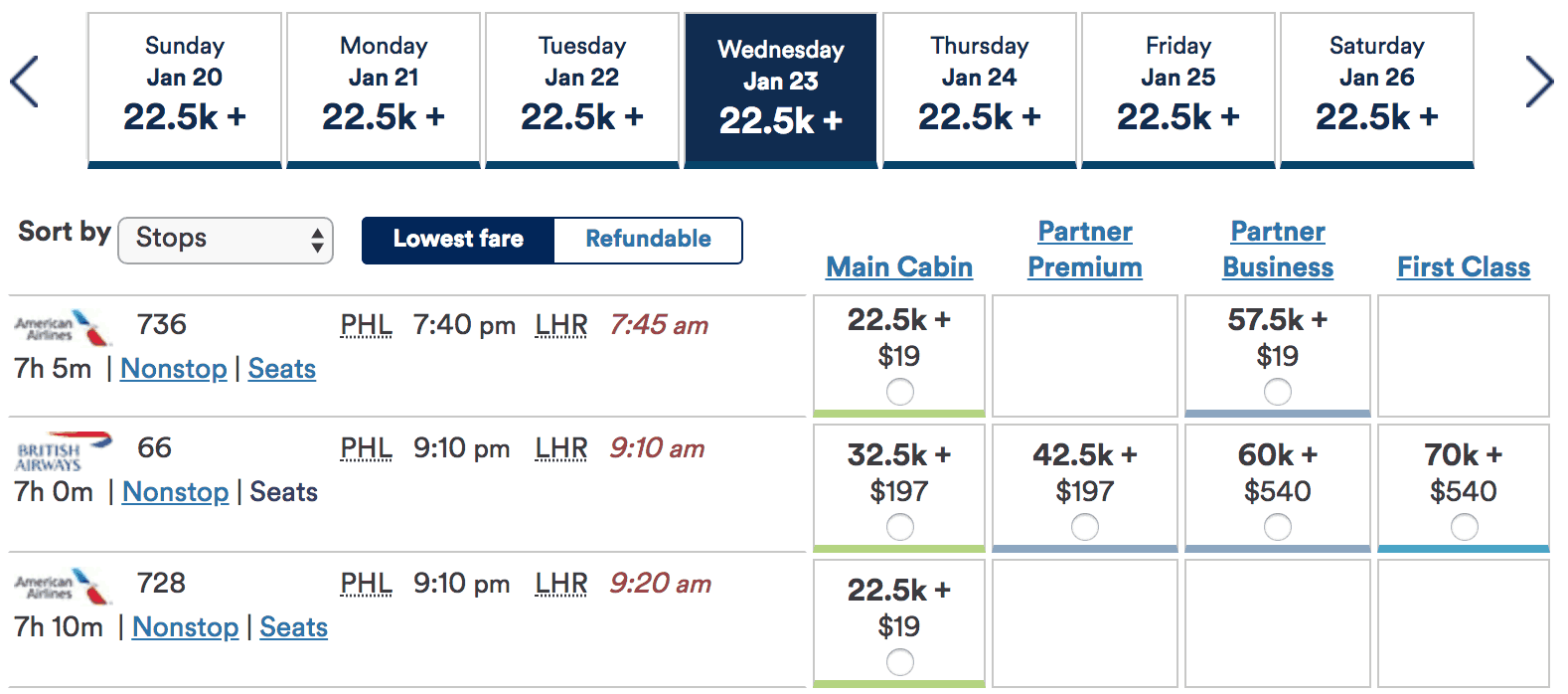Viewport: 1568px width, 694px height.
Task: Open the Sort by Stops dropdown
Action: pos(226,240)
